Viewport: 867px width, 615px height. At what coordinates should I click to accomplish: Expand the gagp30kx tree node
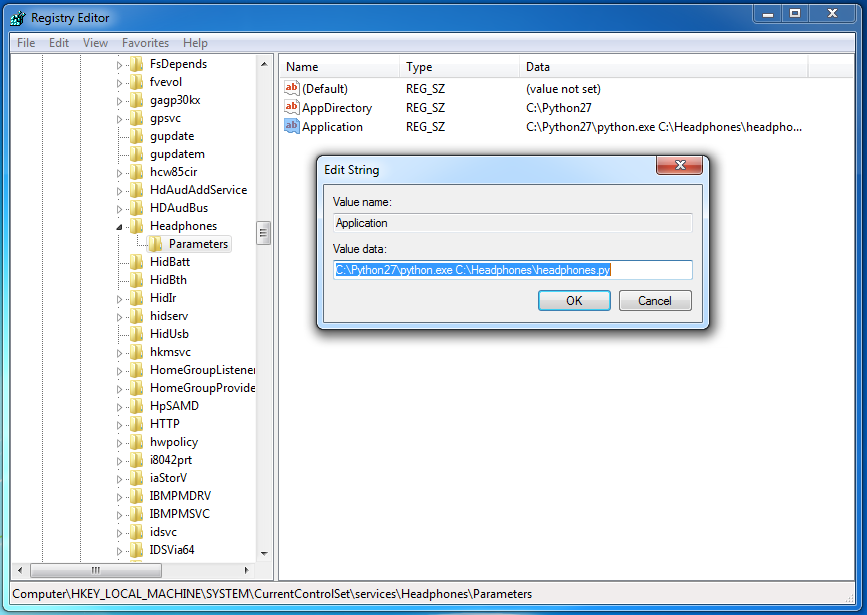pos(119,101)
